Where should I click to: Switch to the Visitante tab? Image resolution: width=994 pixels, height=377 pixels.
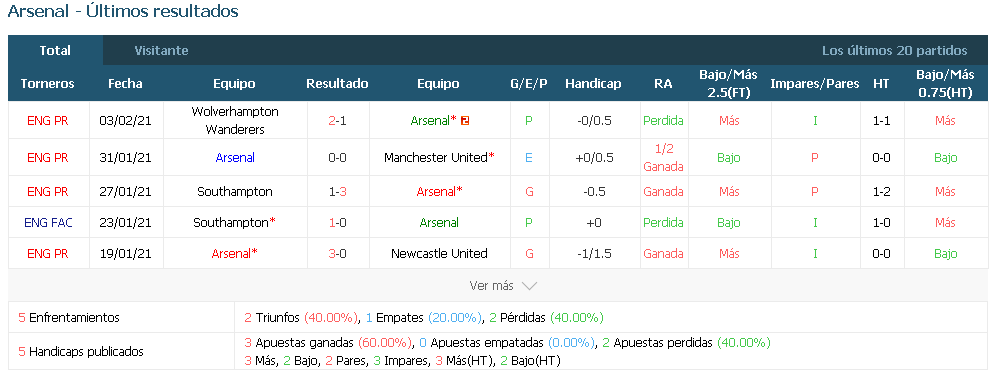[161, 51]
